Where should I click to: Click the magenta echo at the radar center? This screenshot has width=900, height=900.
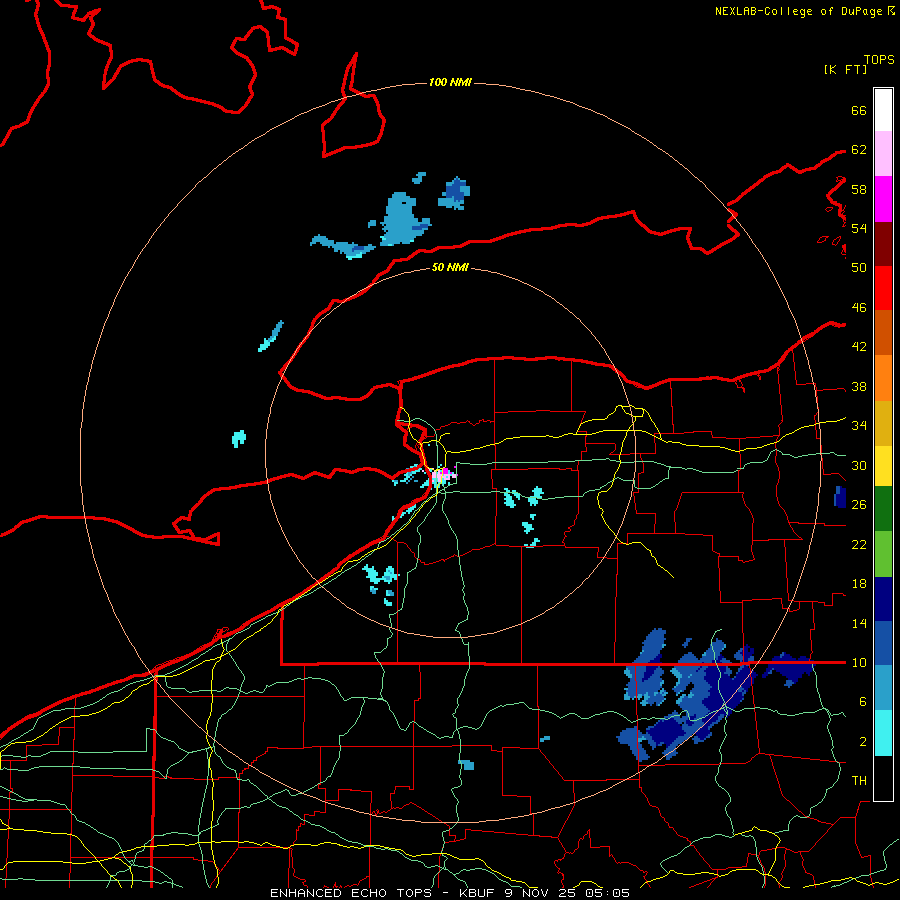click(446, 472)
